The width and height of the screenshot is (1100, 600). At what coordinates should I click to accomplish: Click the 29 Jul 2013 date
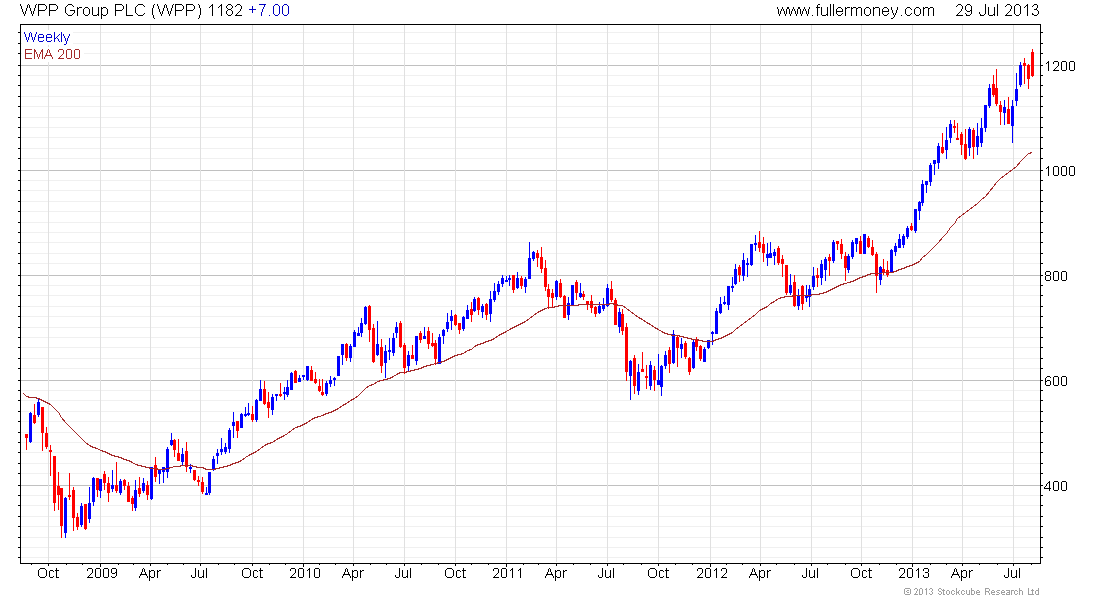tap(997, 11)
